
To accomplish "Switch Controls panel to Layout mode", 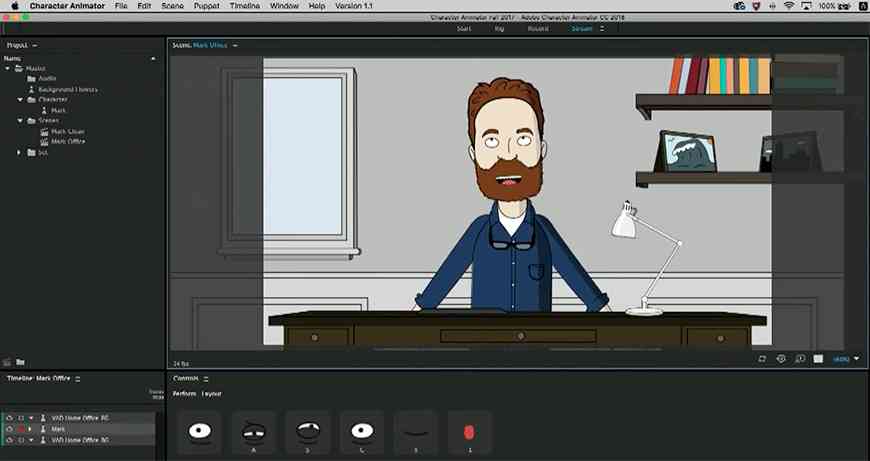I will pyautogui.click(x=212, y=394).
